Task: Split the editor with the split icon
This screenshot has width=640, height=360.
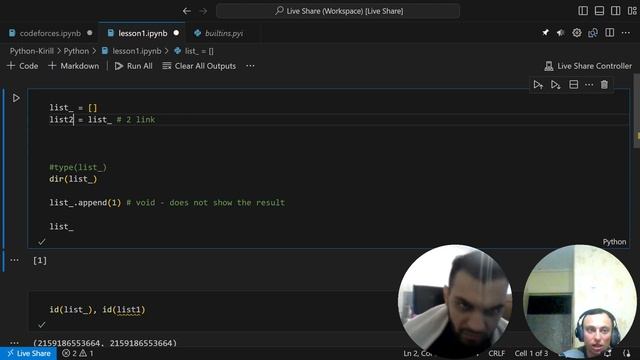Action: [609, 33]
